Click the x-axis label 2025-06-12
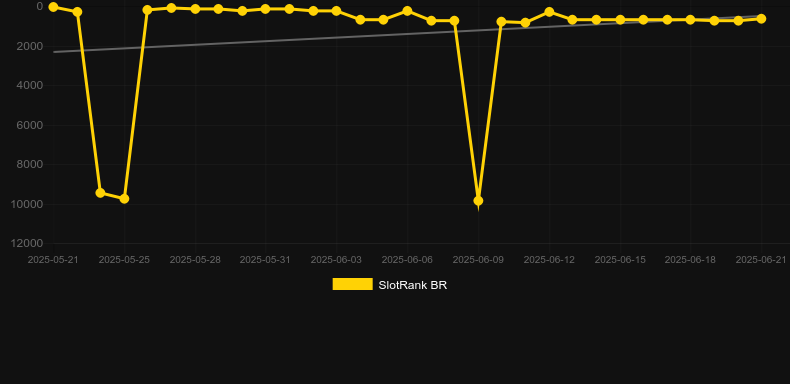This screenshot has height=384, width=790. [549, 260]
